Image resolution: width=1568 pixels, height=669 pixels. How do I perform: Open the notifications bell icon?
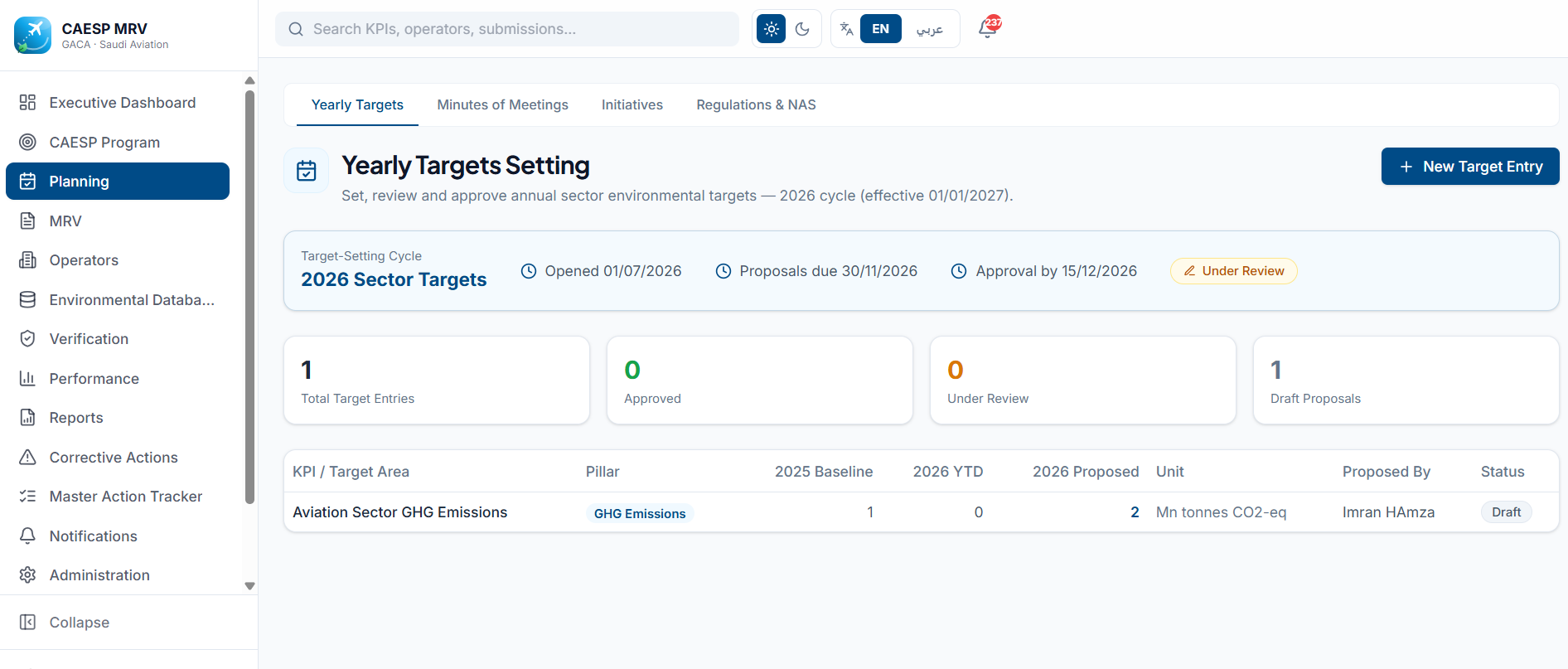pyautogui.click(x=987, y=29)
